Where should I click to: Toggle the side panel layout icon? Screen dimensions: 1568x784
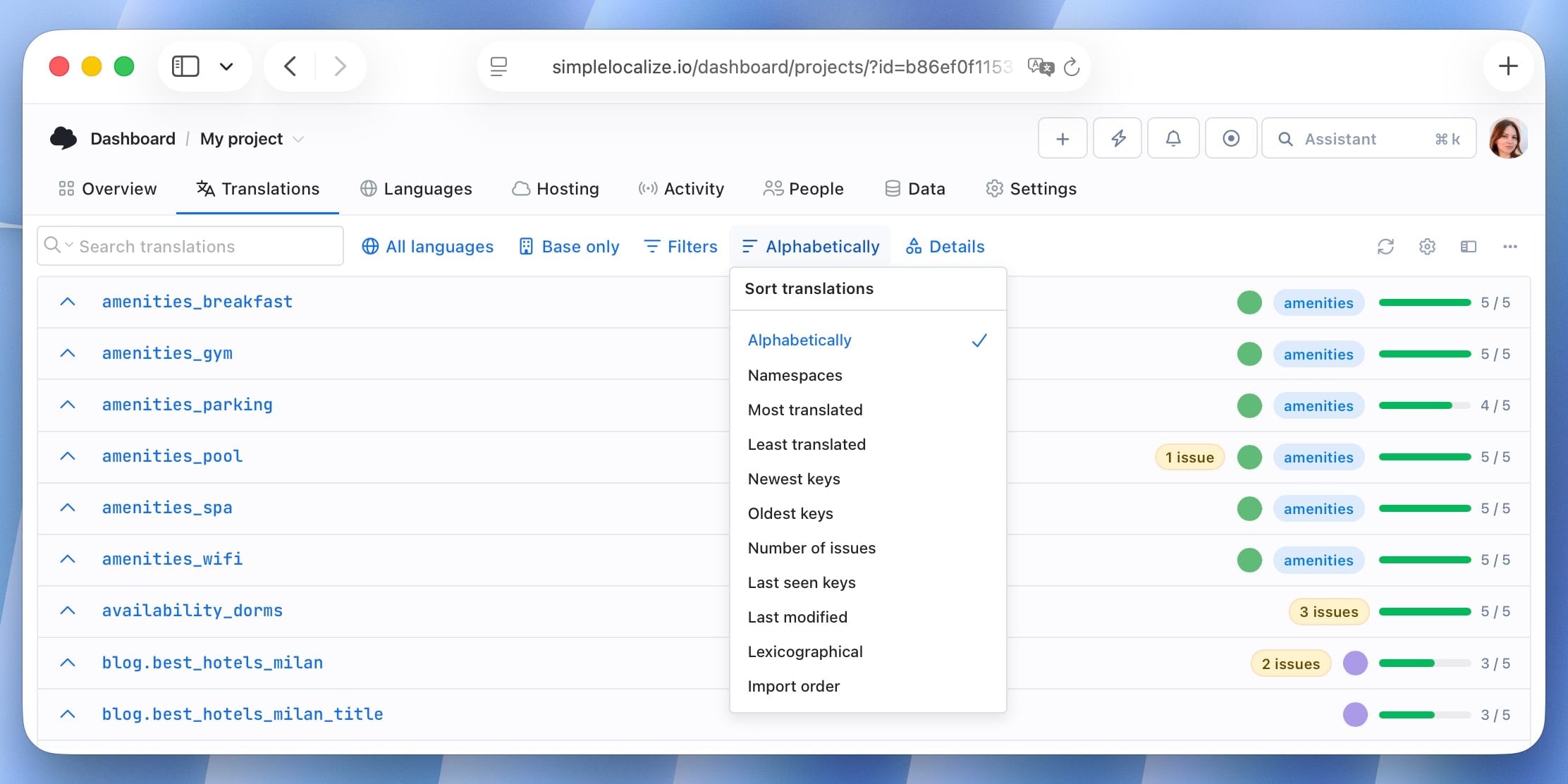pos(1469,247)
